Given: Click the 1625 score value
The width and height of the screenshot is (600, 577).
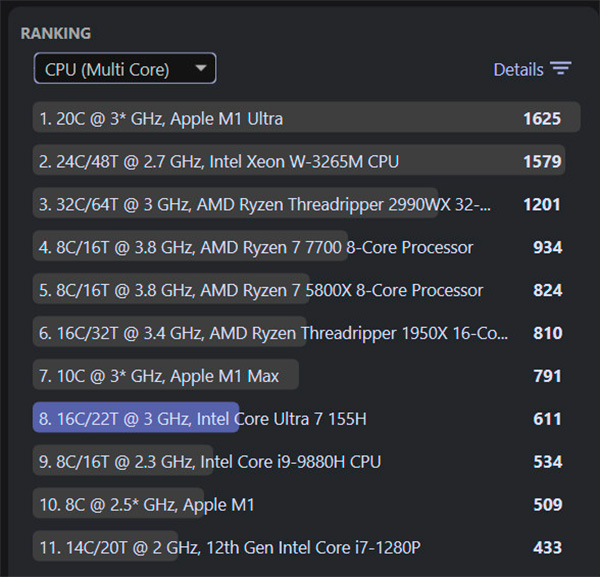Looking at the screenshot, I should pos(542,118).
